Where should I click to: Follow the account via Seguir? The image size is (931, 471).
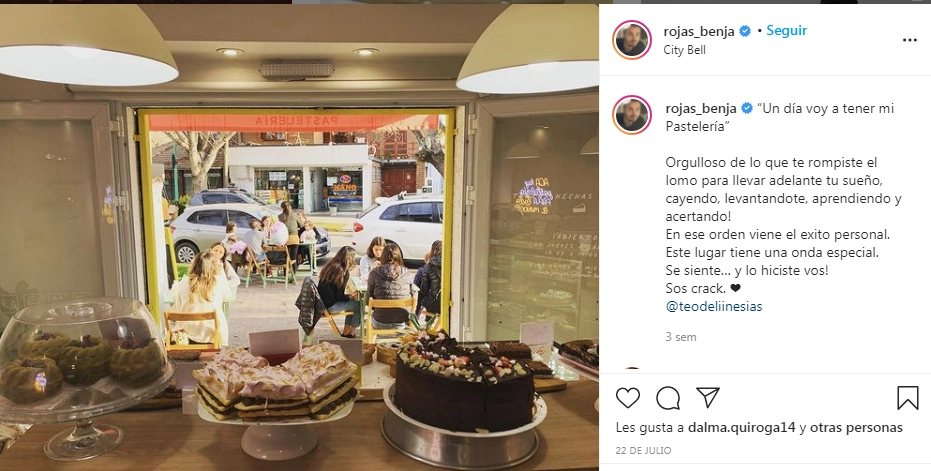click(x=786, y=31)
